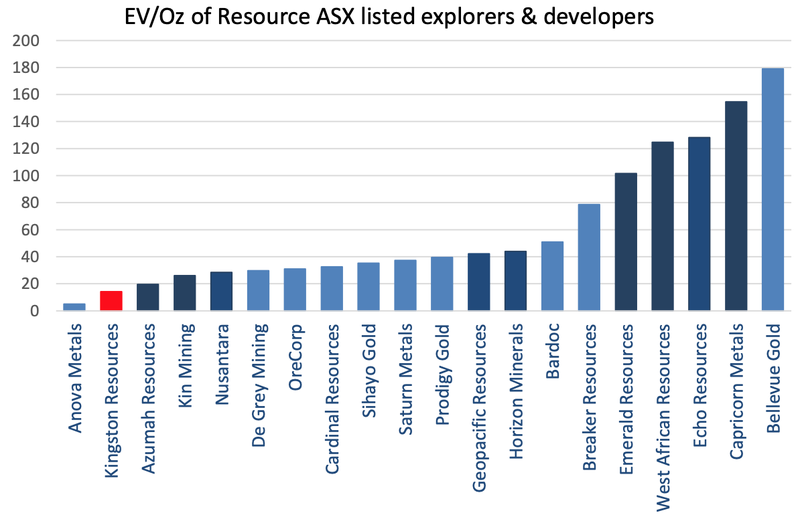Image resolution: width=800 pixels, height=515 pixels.
Task: Select the Capricorn Metals bar
Action: coord(736,206)
